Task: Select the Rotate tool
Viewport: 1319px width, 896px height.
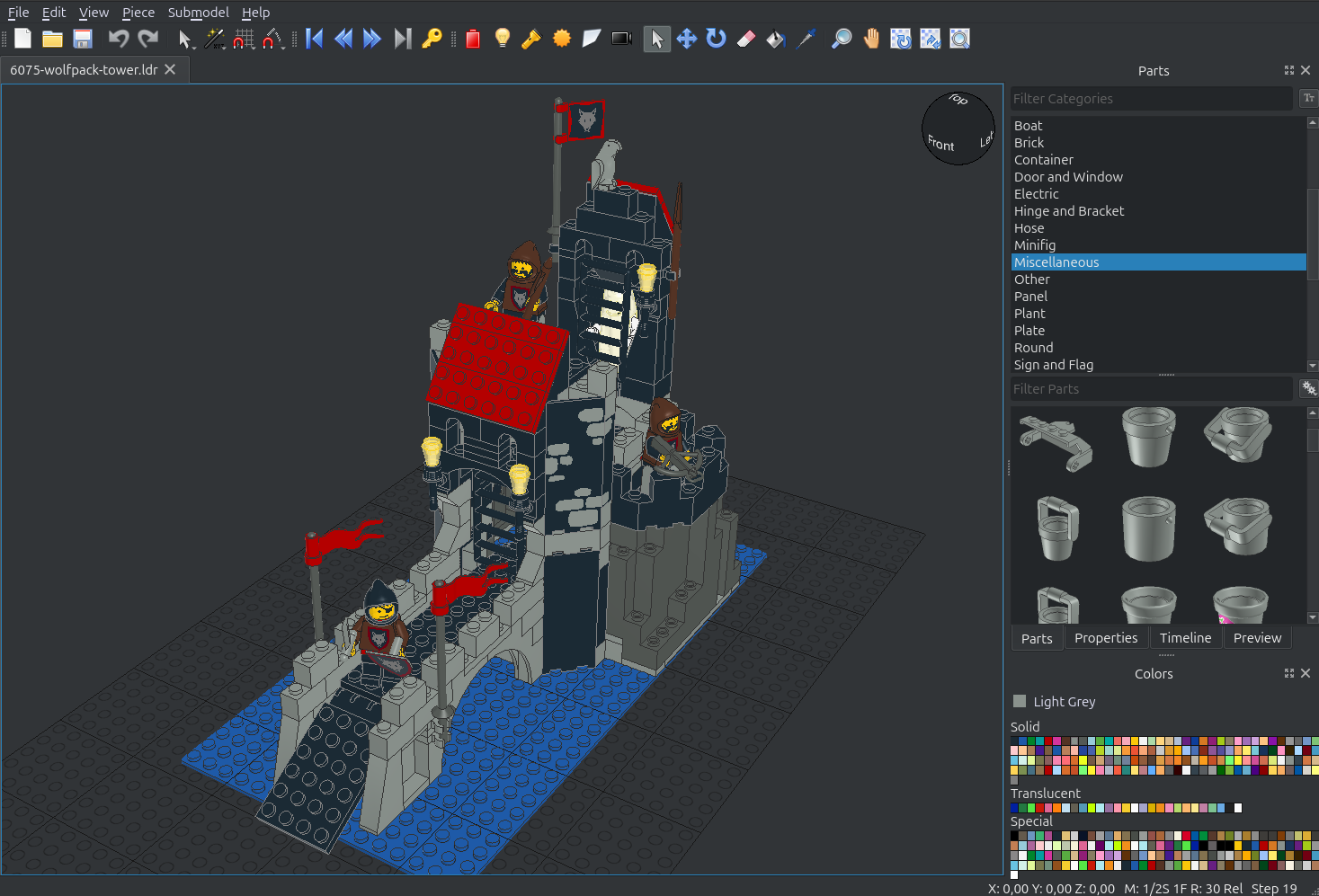Action: tap(716, 39)
